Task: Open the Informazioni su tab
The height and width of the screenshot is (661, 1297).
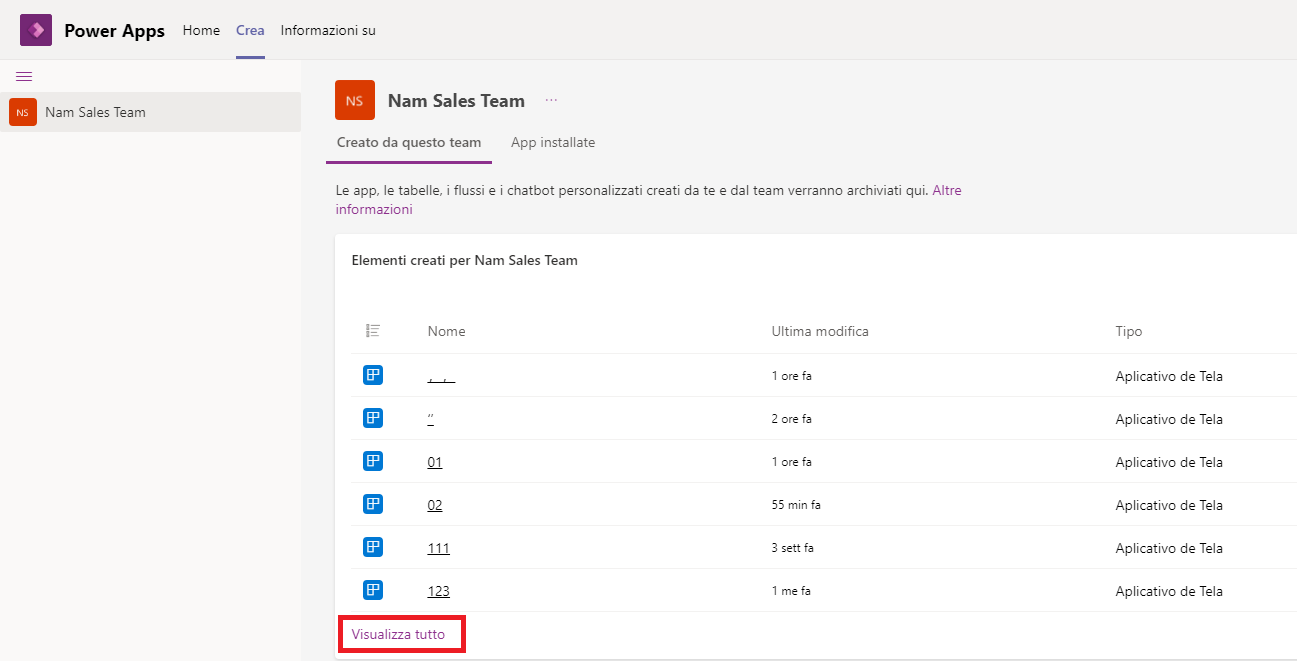Action: [328, 30]
